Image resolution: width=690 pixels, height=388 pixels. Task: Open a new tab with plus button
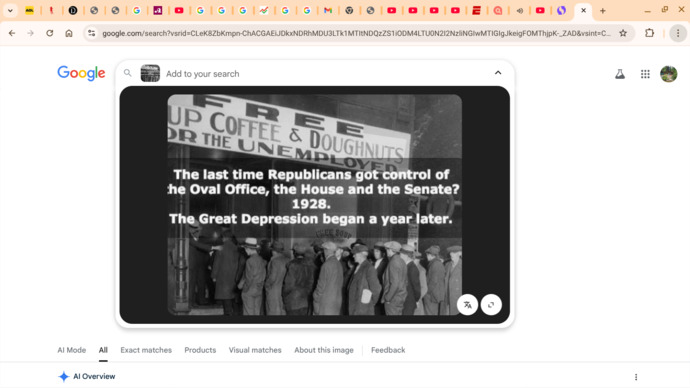[x=603, y=11]
